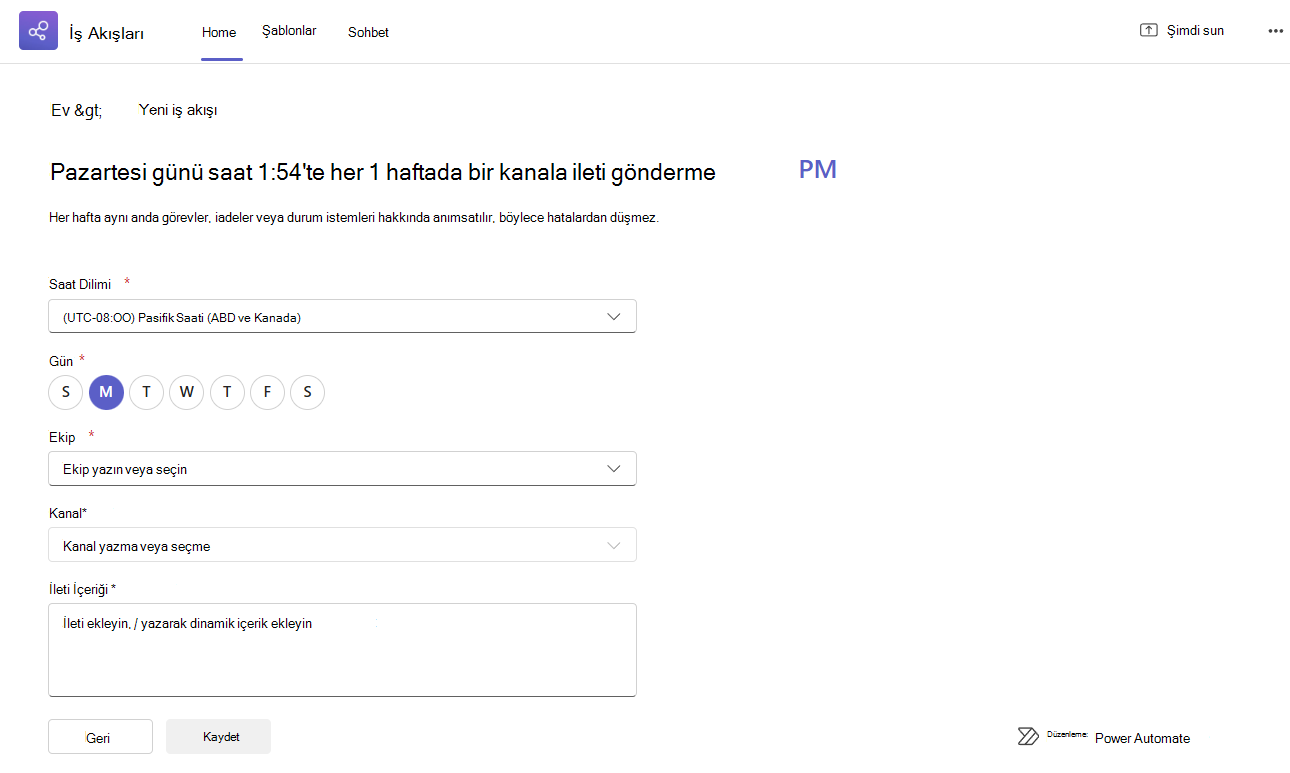Open the Sohbet tab

click(x=368, y=32)
